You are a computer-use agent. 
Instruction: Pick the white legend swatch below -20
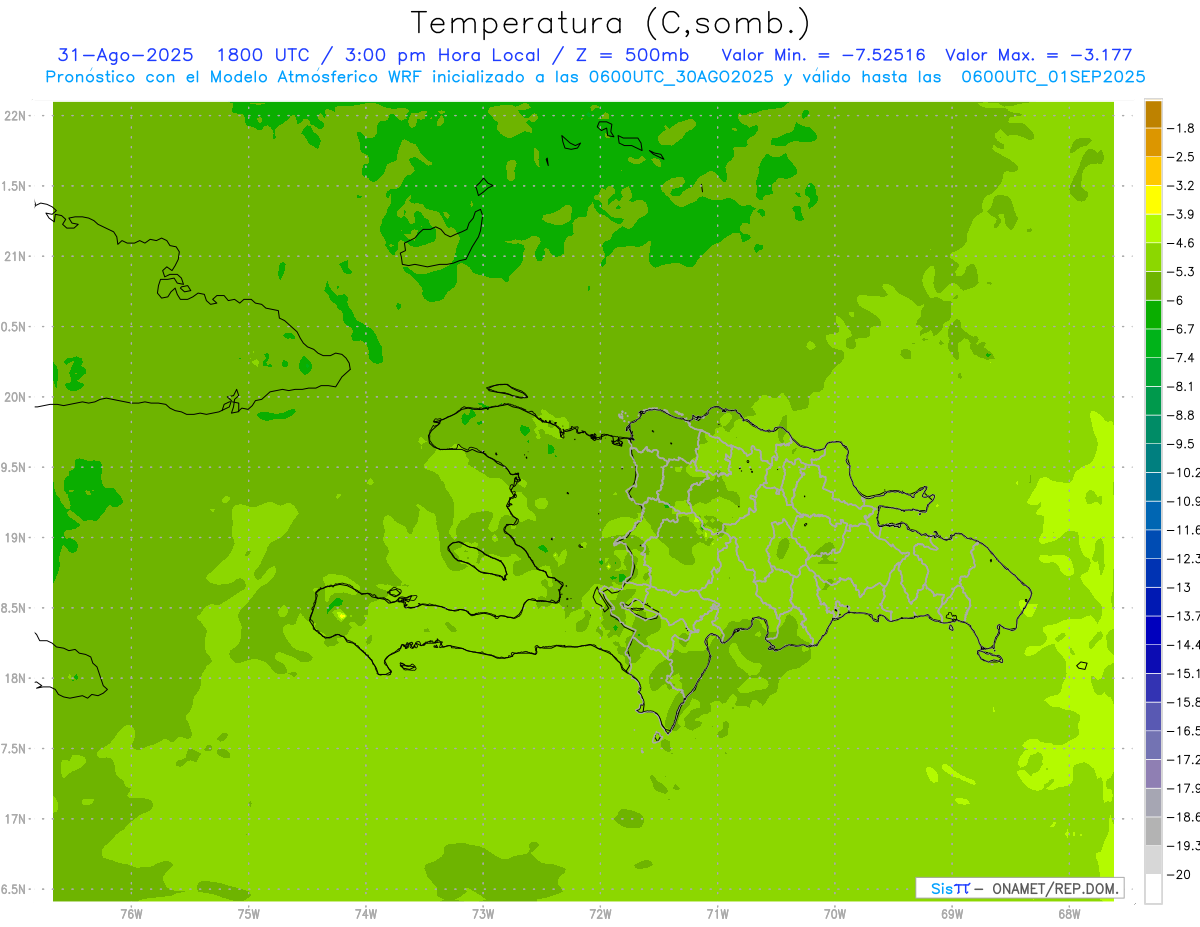(x=1153, y=889)
